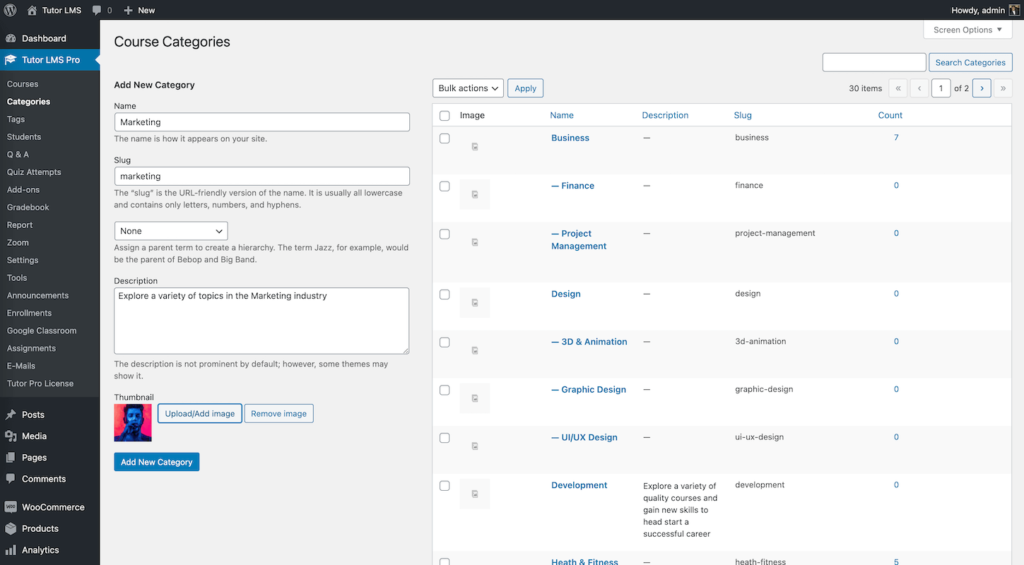Screen dimensions: 1024x565
Task: Check the Finance category checkbox
Action: (x=445, y=186)
